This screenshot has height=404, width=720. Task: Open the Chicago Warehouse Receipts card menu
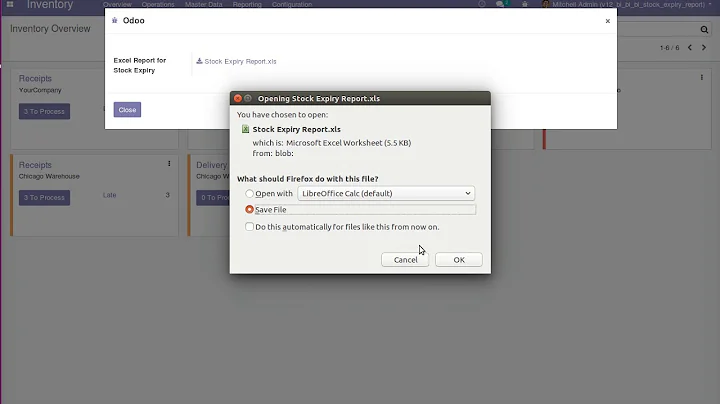coord(169,163)
